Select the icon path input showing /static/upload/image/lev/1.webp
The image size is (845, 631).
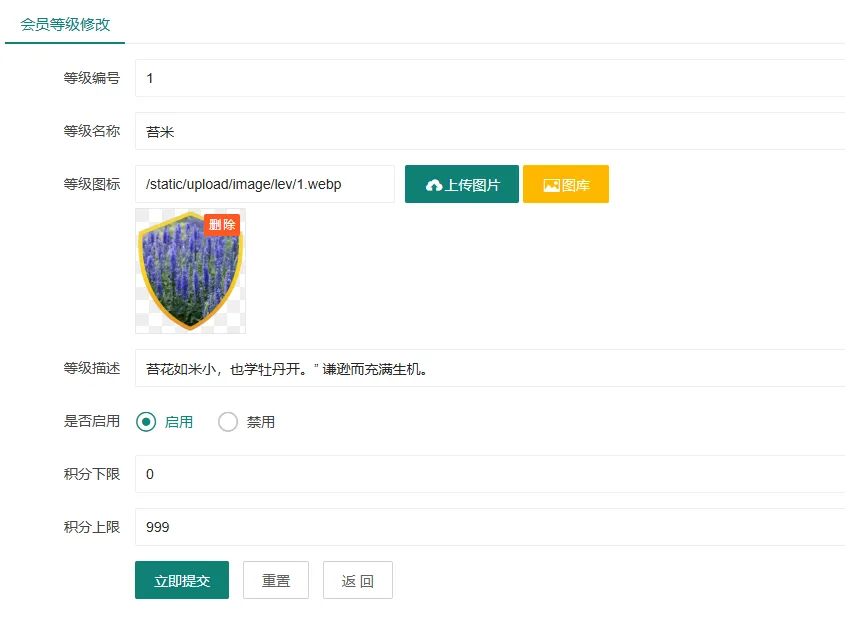tap(264, 183)
